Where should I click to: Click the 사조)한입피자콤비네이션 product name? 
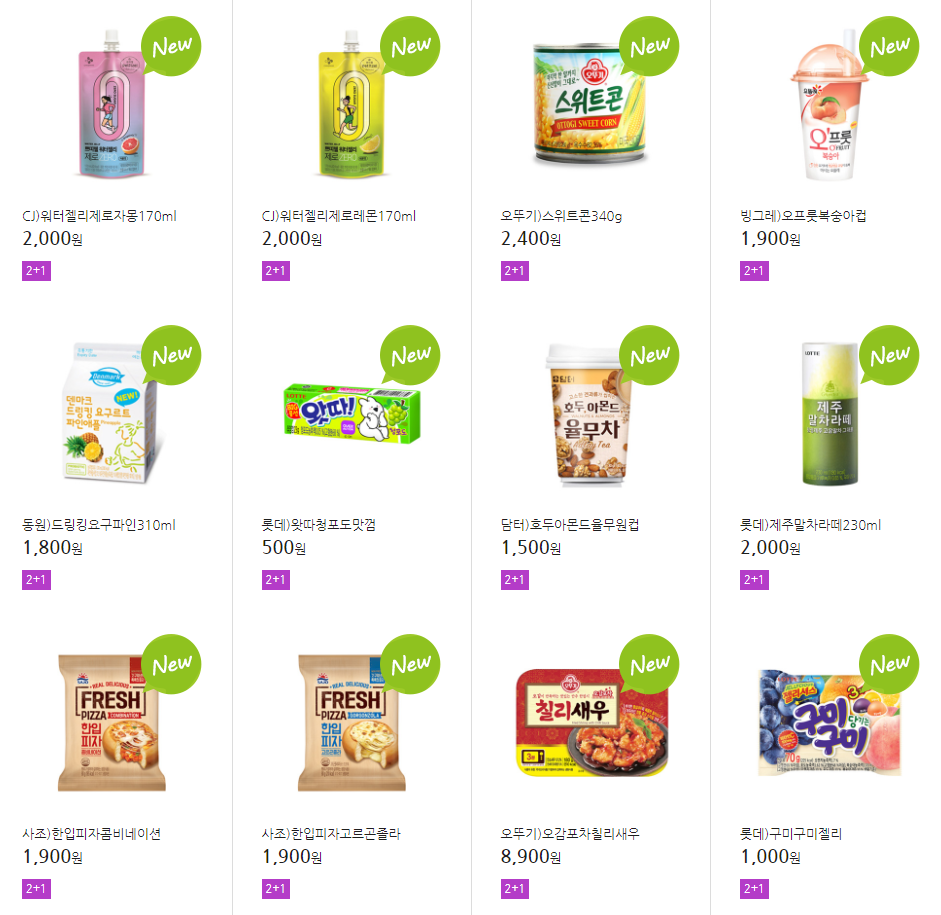pyautogui.click(x=91, y=834)
